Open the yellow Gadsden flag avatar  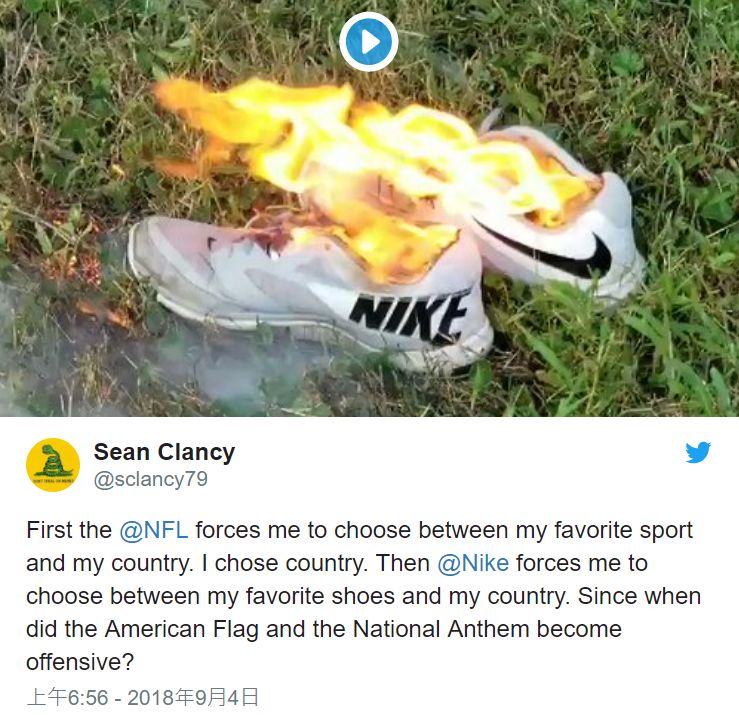[x=53, y=465]
